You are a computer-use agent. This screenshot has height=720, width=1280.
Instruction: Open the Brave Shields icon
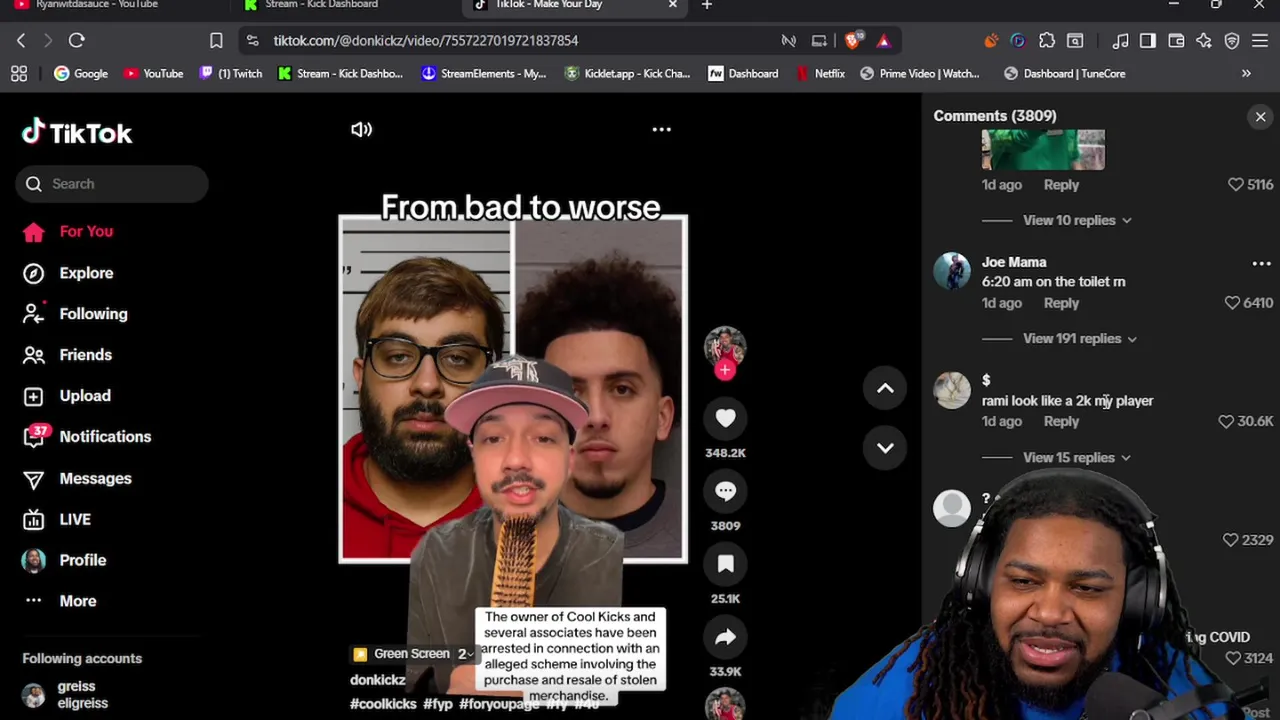(x=852, y=40)
